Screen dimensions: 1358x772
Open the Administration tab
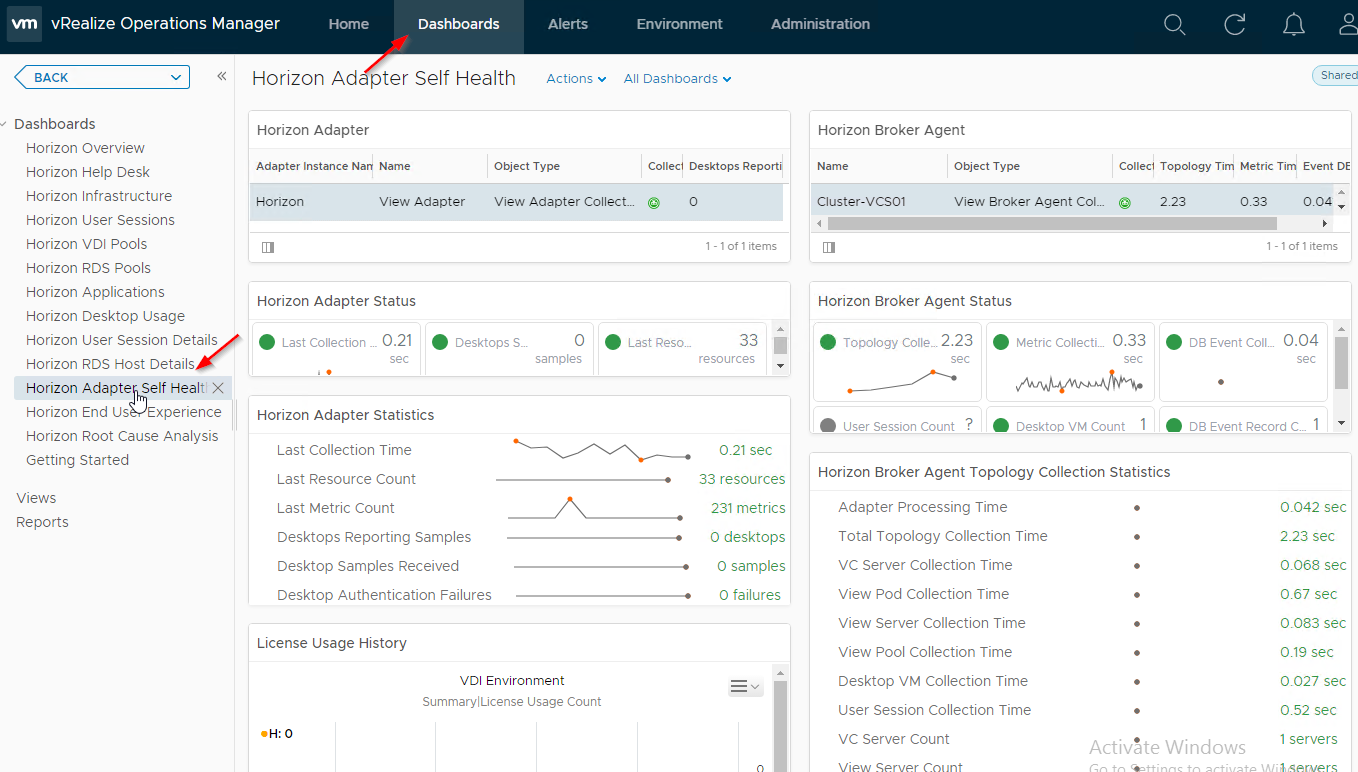coord(820,24)
